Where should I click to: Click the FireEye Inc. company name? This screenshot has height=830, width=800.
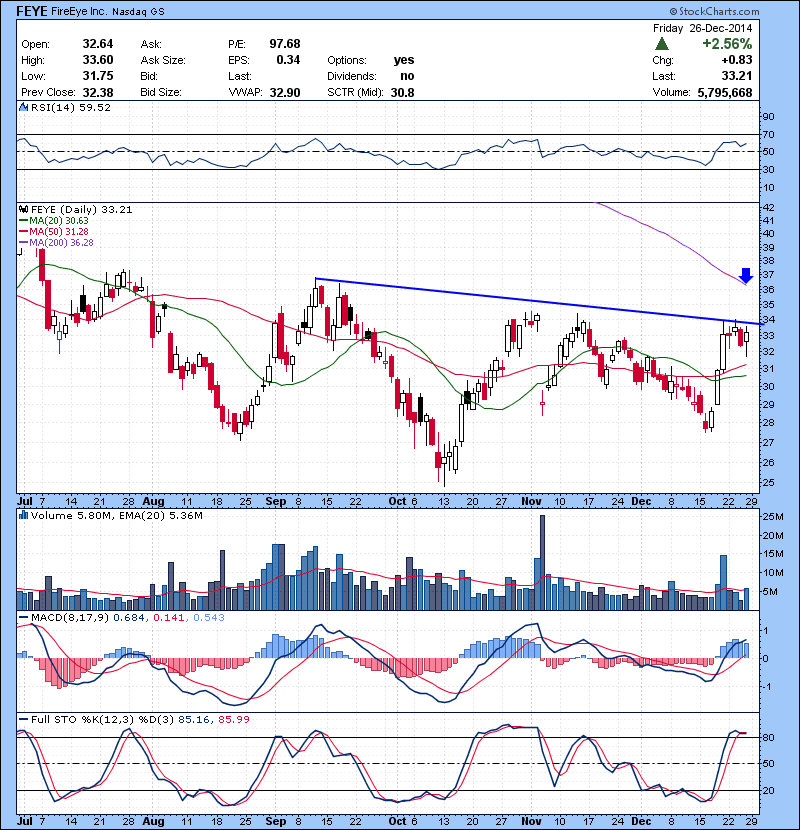79,11
